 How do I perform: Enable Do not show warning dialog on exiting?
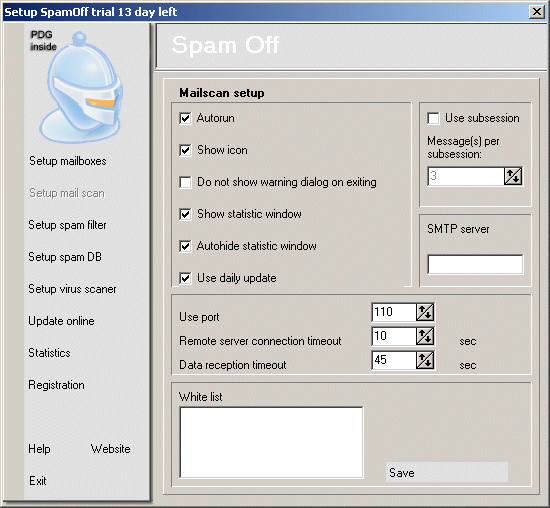coord(185,182)
